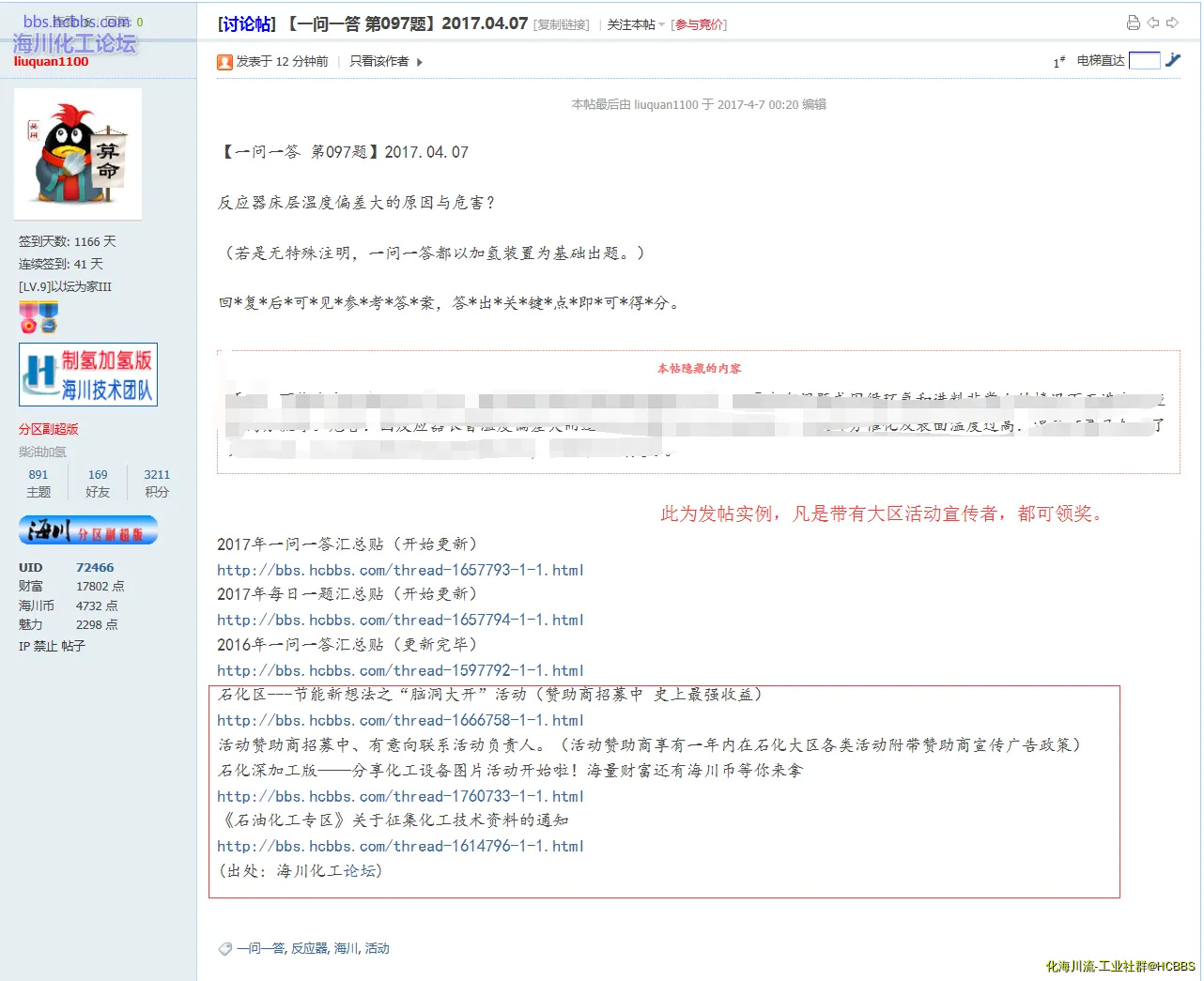The height and width of the screenshot is (981, 1204).
Task: Click the orange author icon beside 发表于
Action: pos(224,62)
